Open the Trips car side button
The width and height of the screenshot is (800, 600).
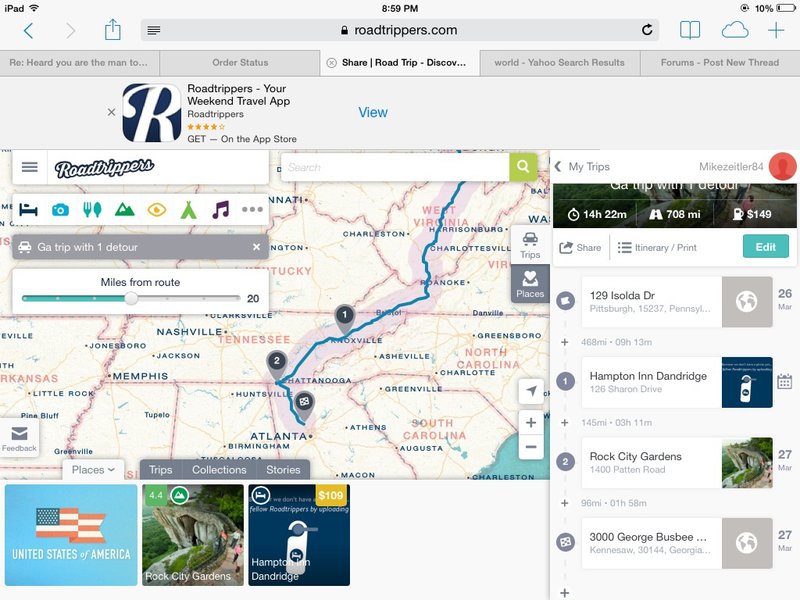[530, 245]
